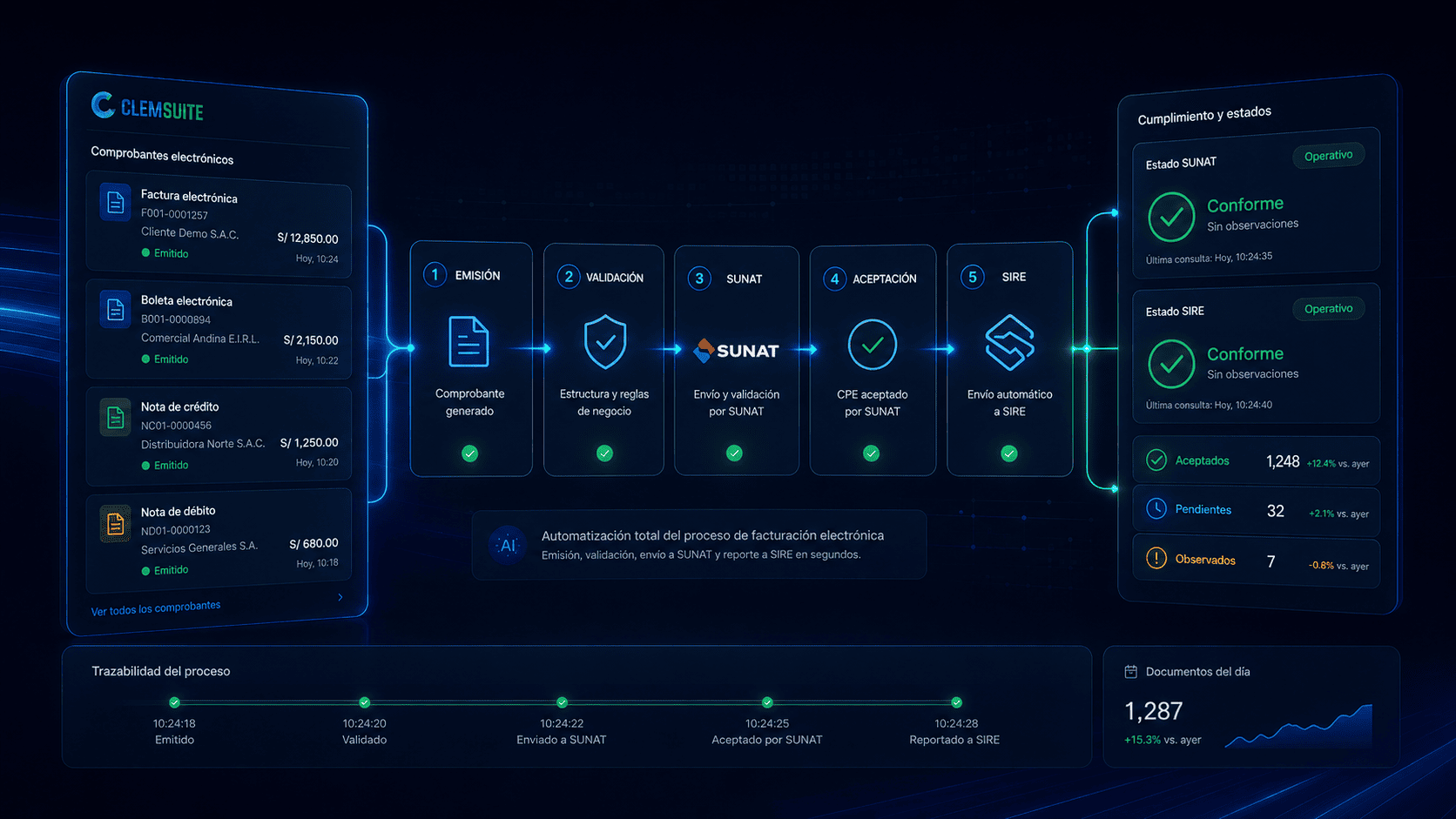
Task: Click the Cumplimiento y estados heading
Action: [x=1204, y=115]
